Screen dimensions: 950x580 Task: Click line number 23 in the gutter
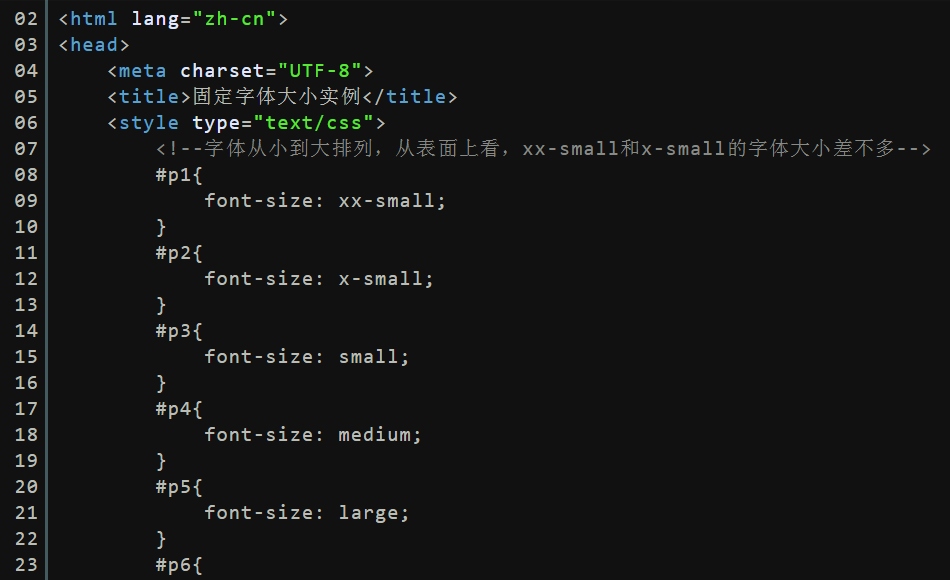tap(26, 565)
